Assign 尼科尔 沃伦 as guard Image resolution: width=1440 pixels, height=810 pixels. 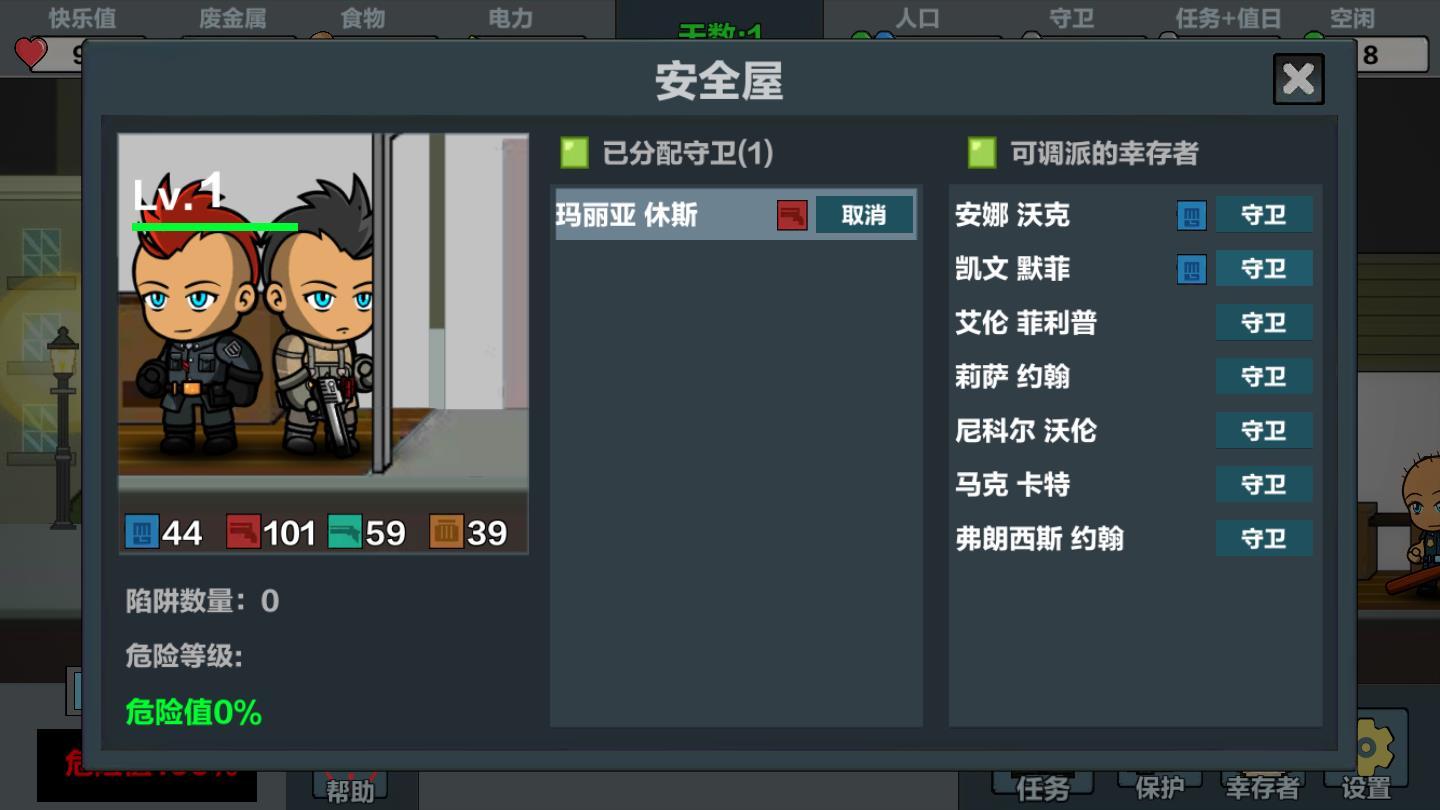point(1264,431)
